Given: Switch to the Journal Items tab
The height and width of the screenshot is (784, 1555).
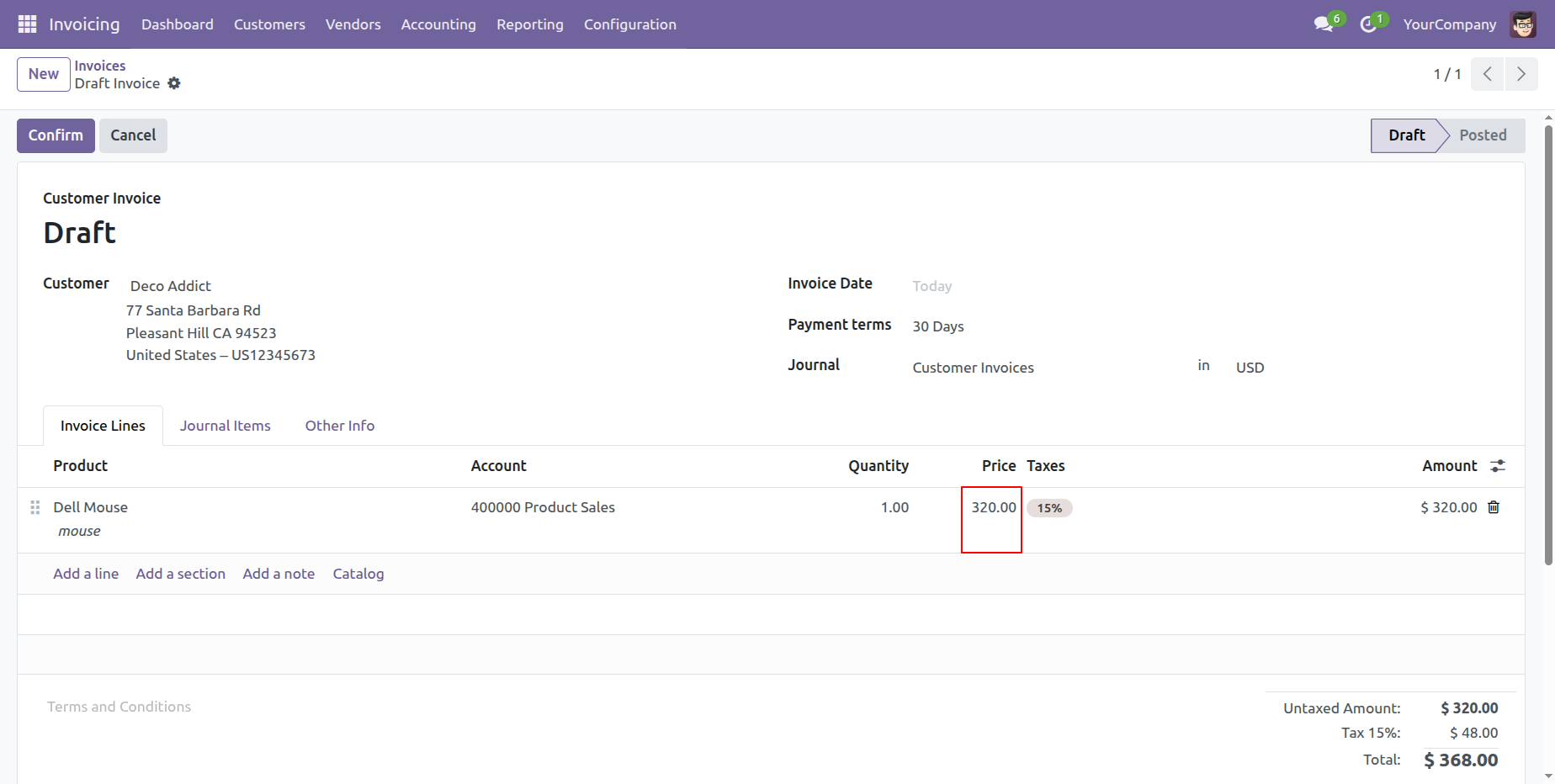Looking at the screenshot, I should pos(225,426).
